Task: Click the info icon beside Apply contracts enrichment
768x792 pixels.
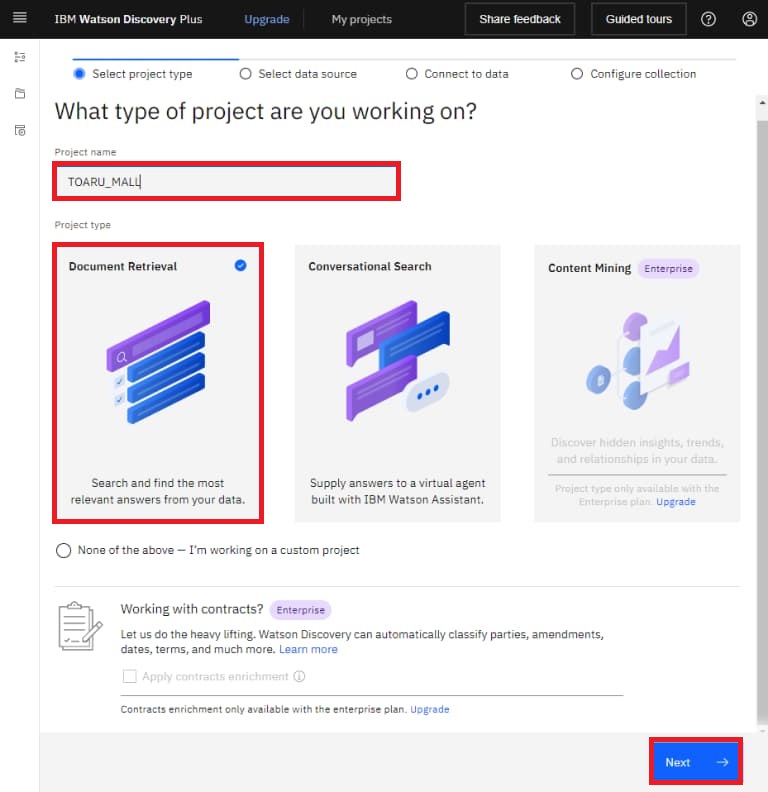Action: tap(299, 676)
